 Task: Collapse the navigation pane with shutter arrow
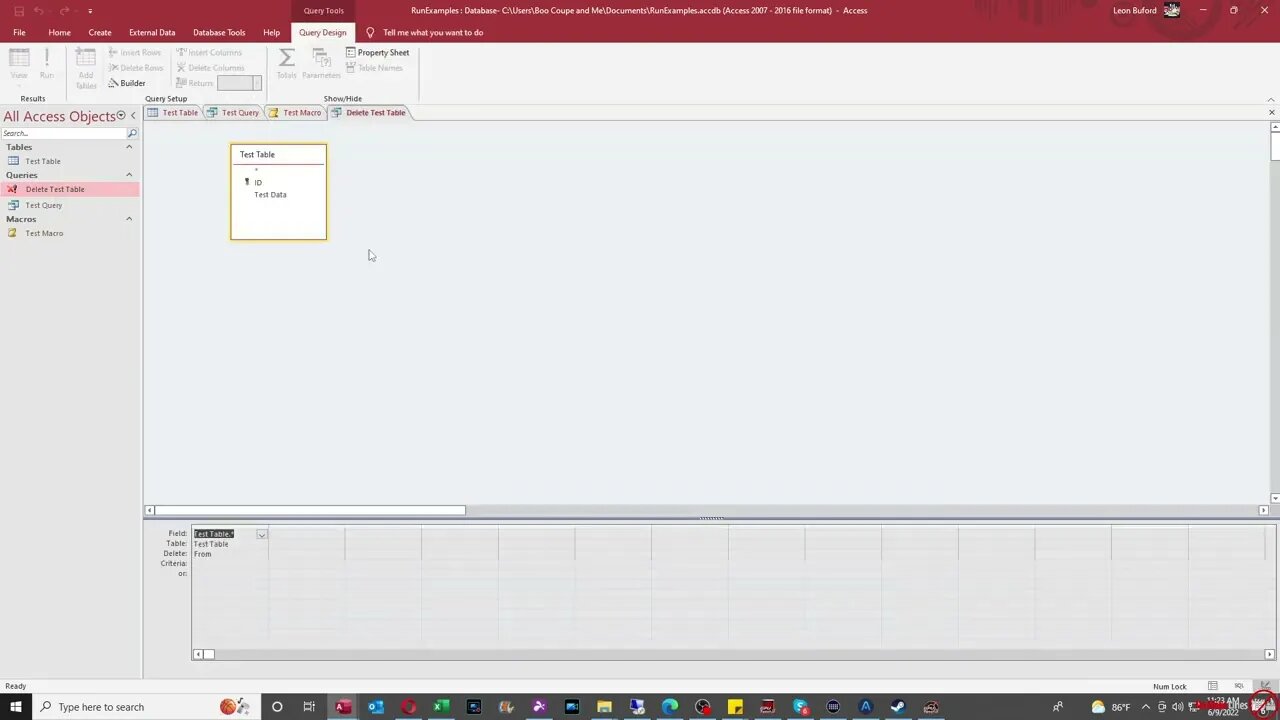pos(133,116)
